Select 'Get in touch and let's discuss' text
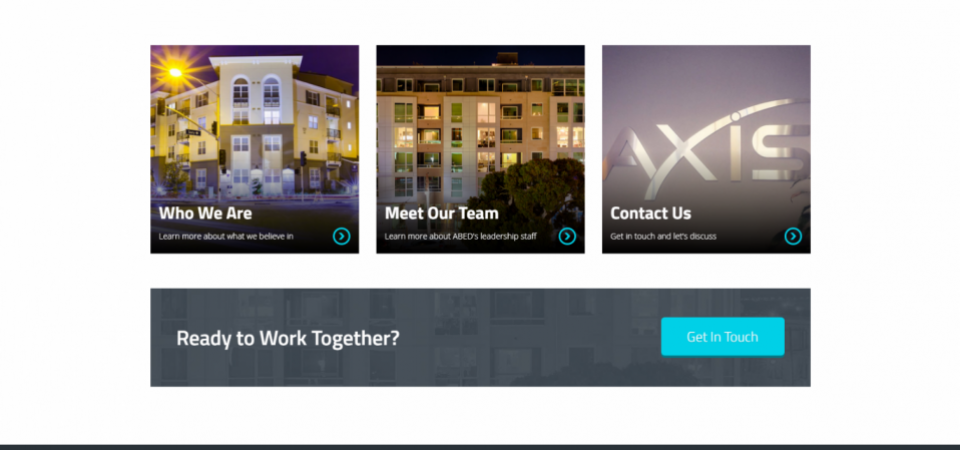The image size is (960, 450). (663, 236)
